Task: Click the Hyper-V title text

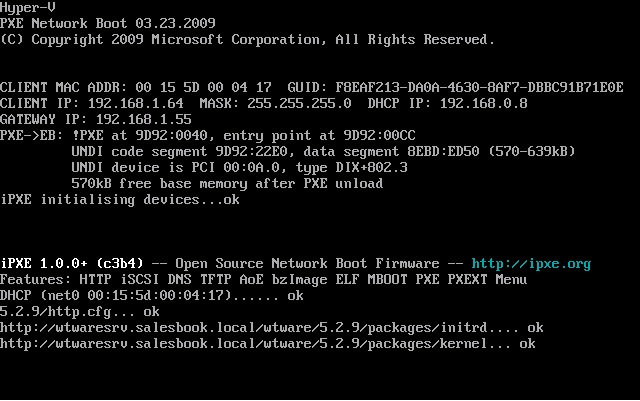Action: (x=28, y=8)
